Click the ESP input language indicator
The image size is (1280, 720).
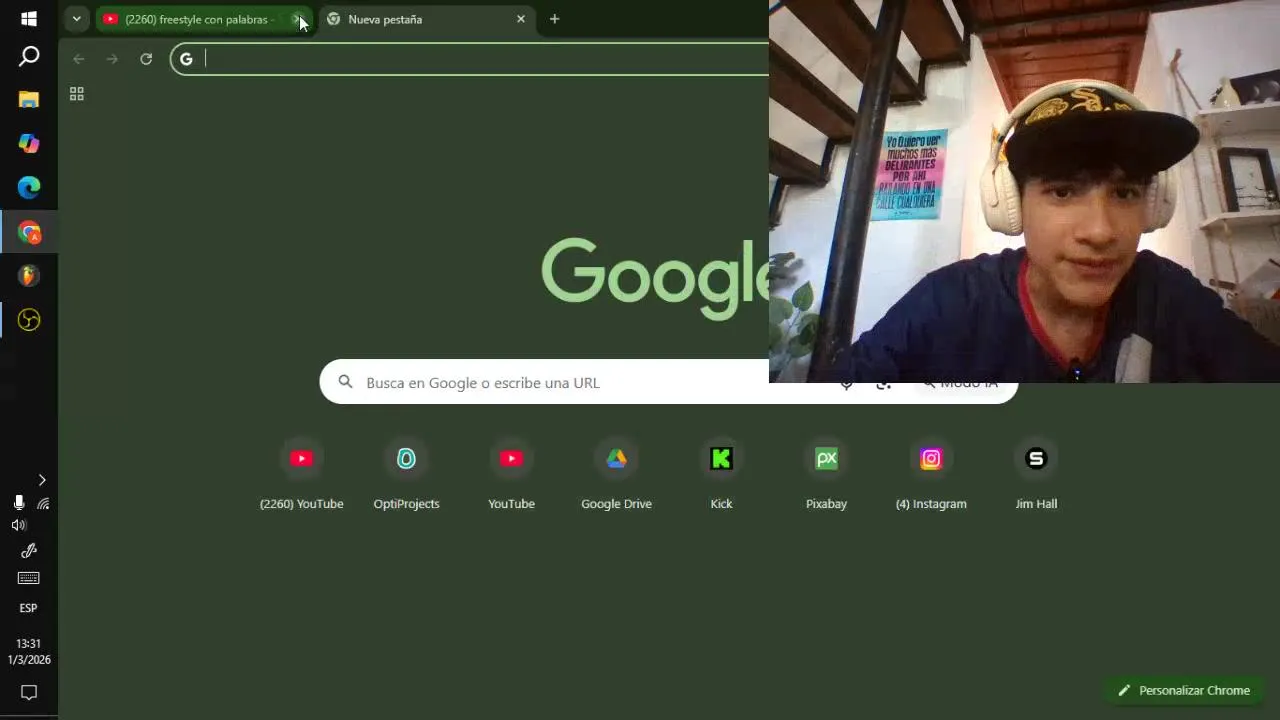pos(28,608)
